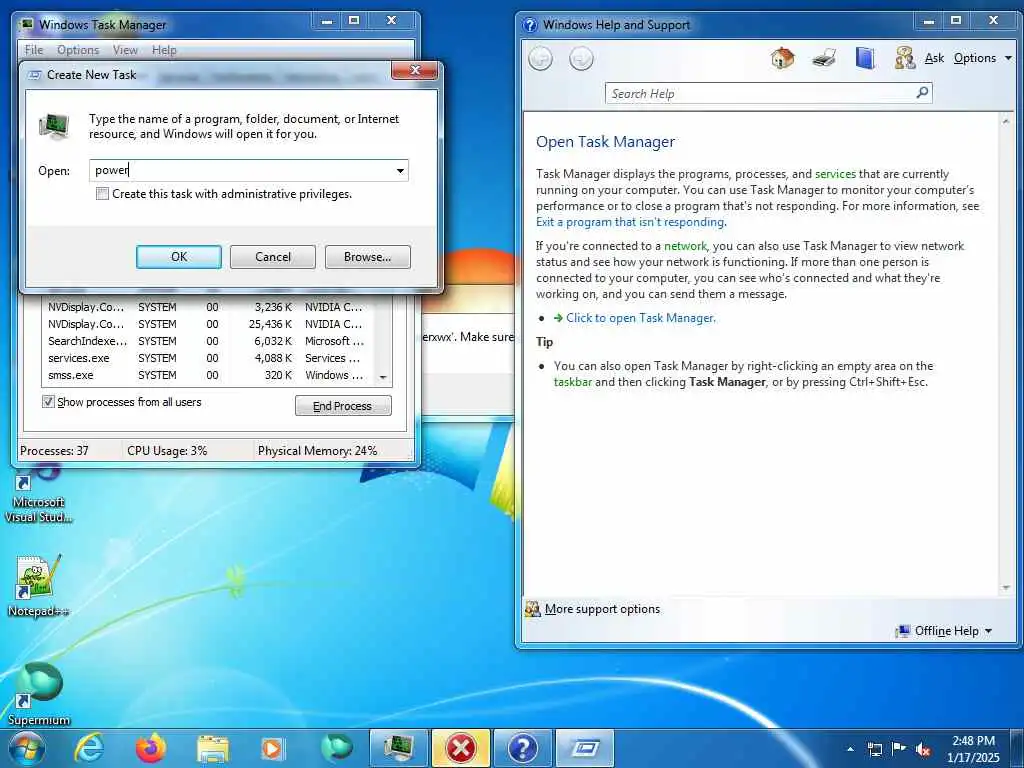
Task: Open Notepad++ desktop shortcut
Action: click(37, 586)
